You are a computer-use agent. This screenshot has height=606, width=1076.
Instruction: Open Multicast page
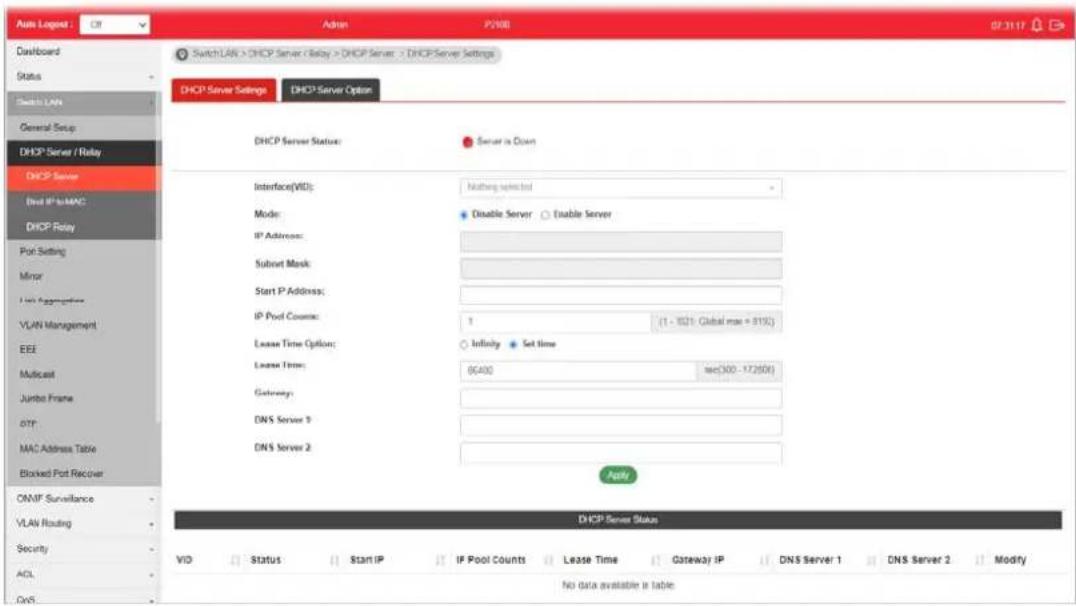tap(82, 375)
